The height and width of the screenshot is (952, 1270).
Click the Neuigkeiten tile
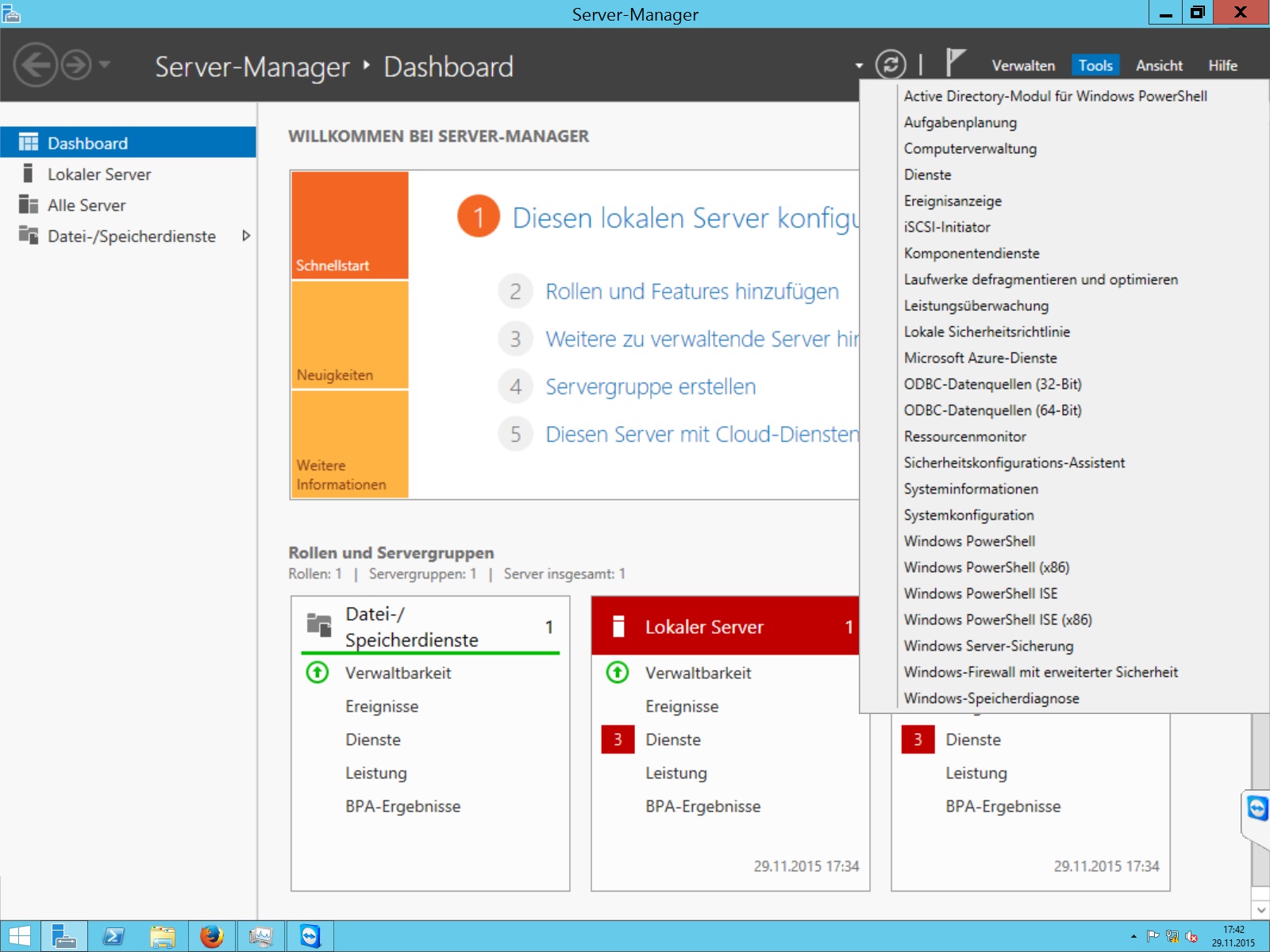coord(350,335)
